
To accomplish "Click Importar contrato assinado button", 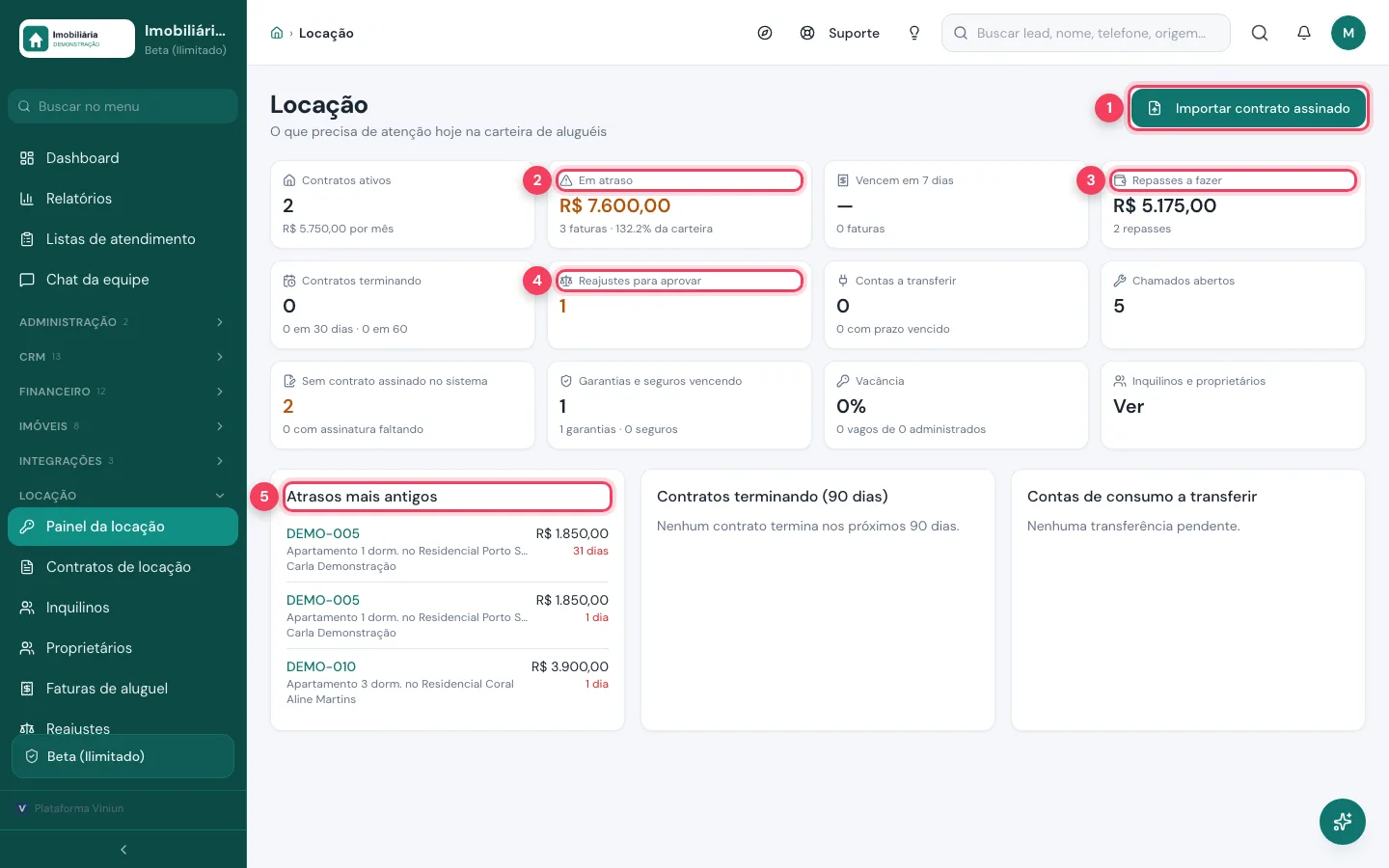I will pos(1248,108).
